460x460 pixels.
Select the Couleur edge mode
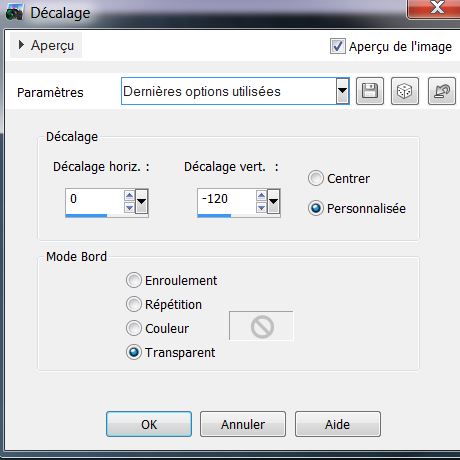coord(134,328)
